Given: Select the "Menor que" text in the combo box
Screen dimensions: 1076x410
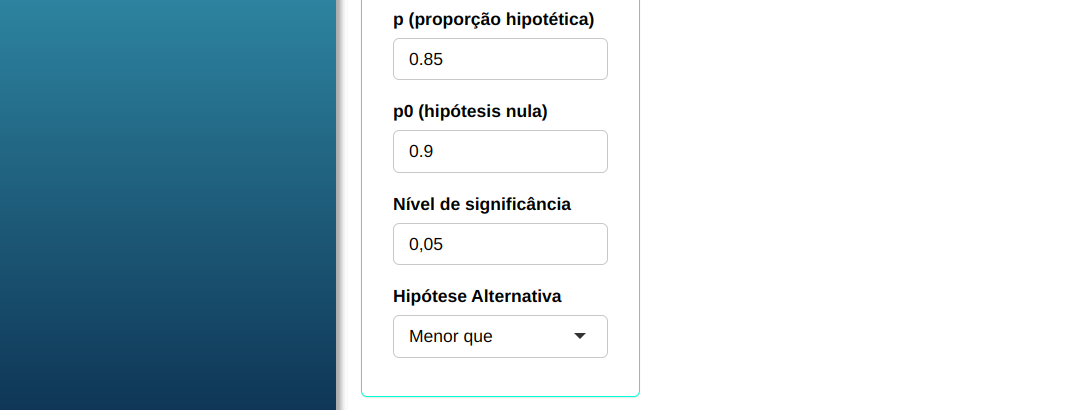Looking at the screenshot, I should [x=451, y=337].
